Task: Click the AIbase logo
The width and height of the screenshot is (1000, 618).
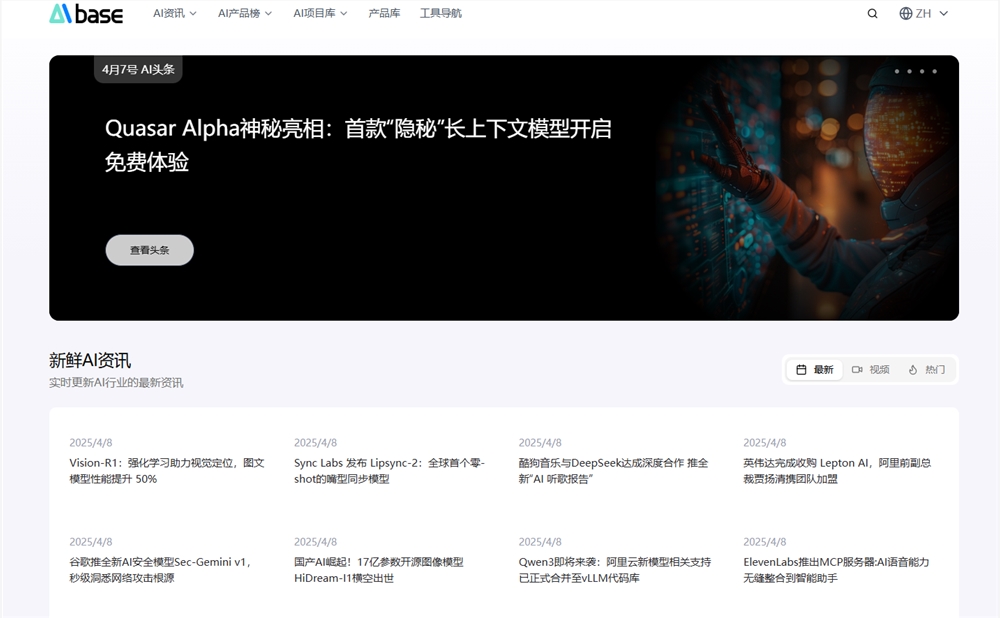Action: (85, 13)
